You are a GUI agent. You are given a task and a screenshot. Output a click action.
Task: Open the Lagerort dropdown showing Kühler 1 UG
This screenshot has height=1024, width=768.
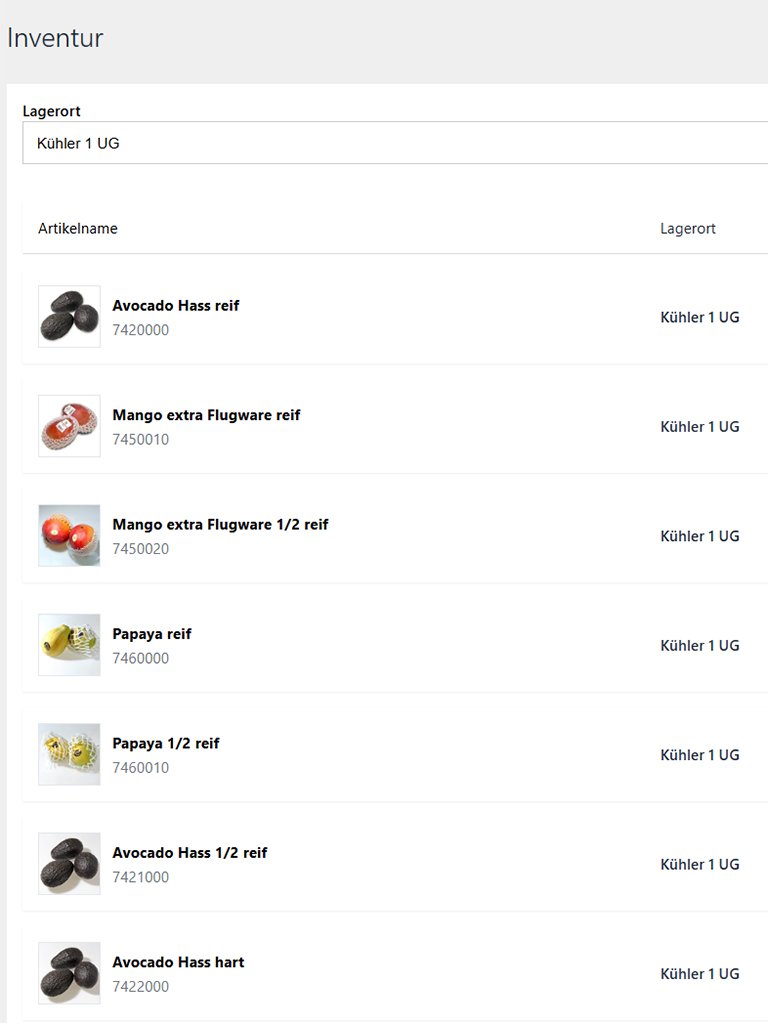(x=395, y=143)
